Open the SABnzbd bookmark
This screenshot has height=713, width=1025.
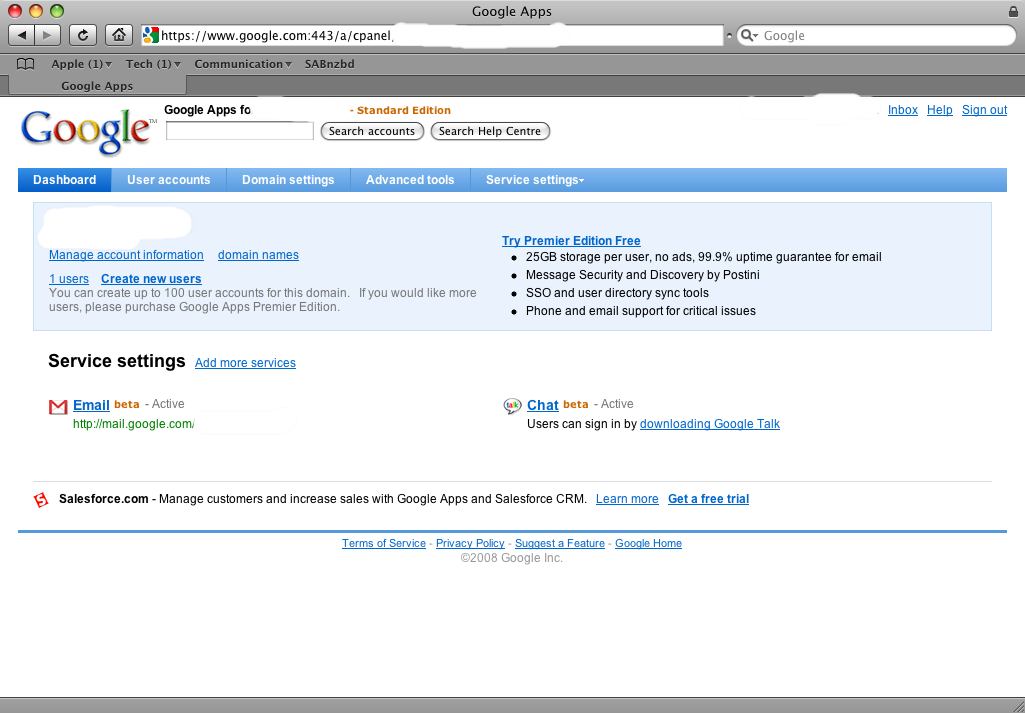[329, 64]
